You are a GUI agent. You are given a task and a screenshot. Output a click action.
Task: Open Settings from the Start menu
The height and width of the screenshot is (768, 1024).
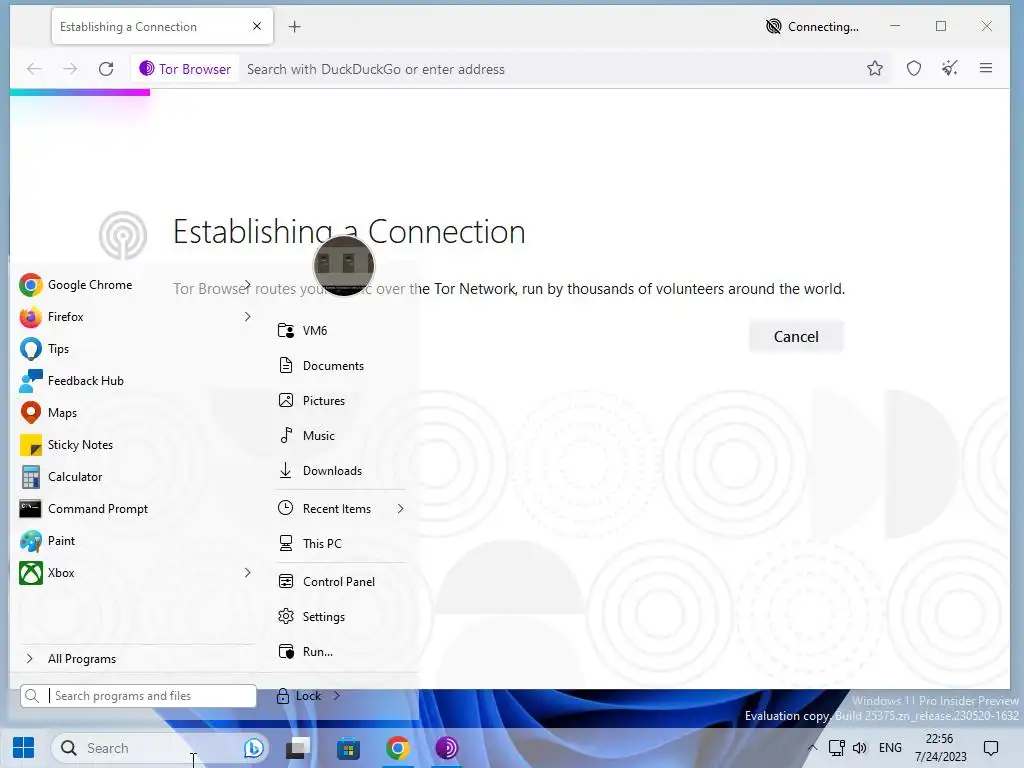coord(323,616)
